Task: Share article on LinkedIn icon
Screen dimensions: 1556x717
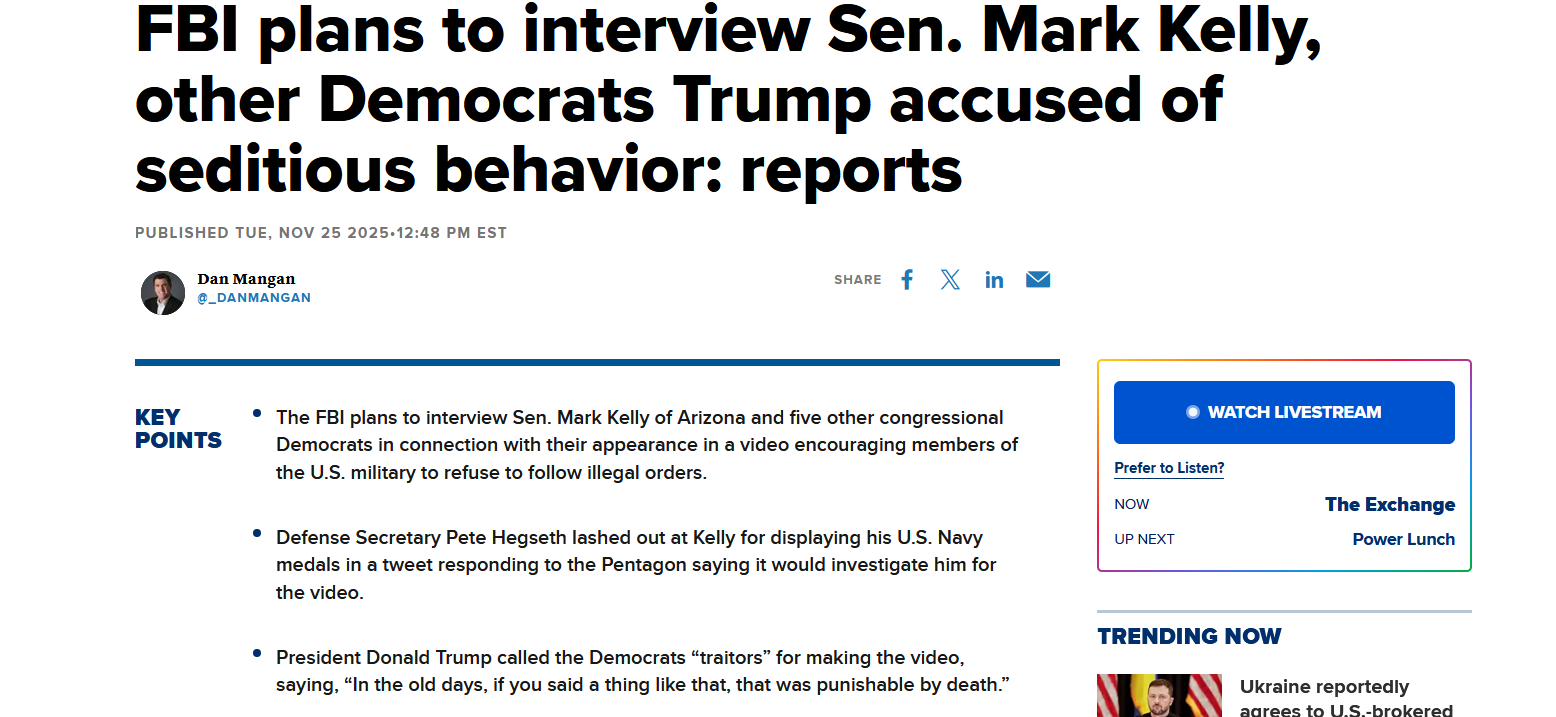Action: (x=994, y=280)
